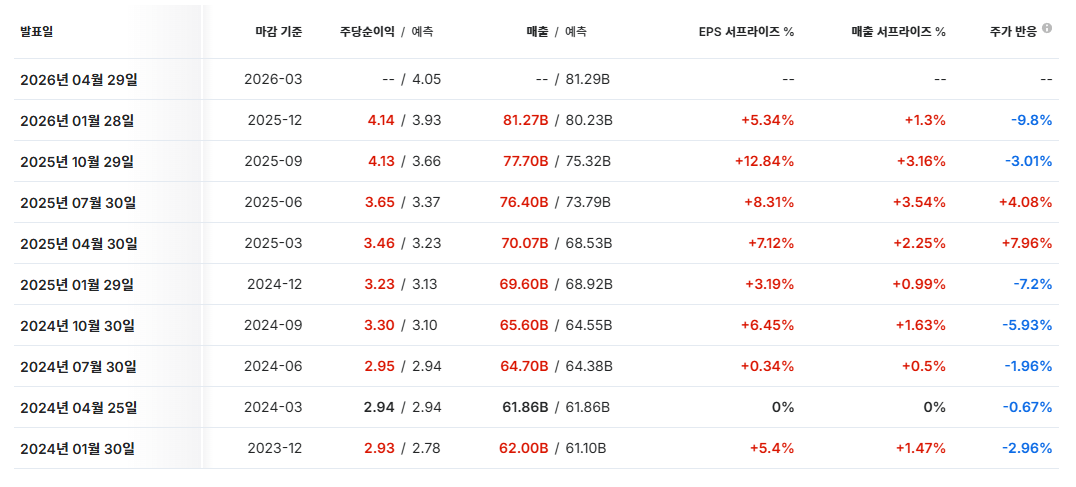The image size is (1076, 487).
Task: Click the 2023-12 period cell
Action: click(273, 448)
